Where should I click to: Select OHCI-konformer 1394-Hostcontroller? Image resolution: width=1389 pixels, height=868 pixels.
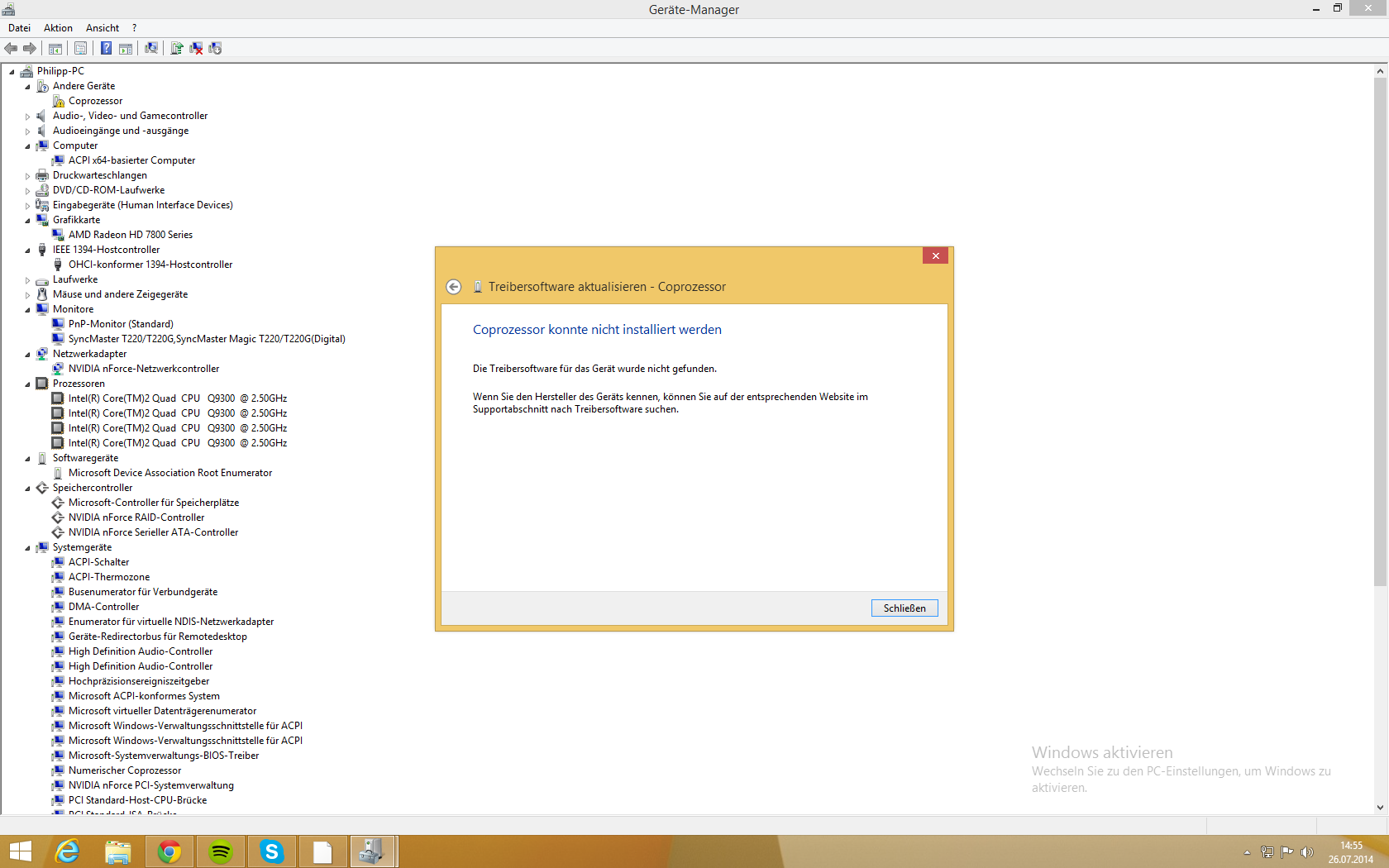coord(150,265)
